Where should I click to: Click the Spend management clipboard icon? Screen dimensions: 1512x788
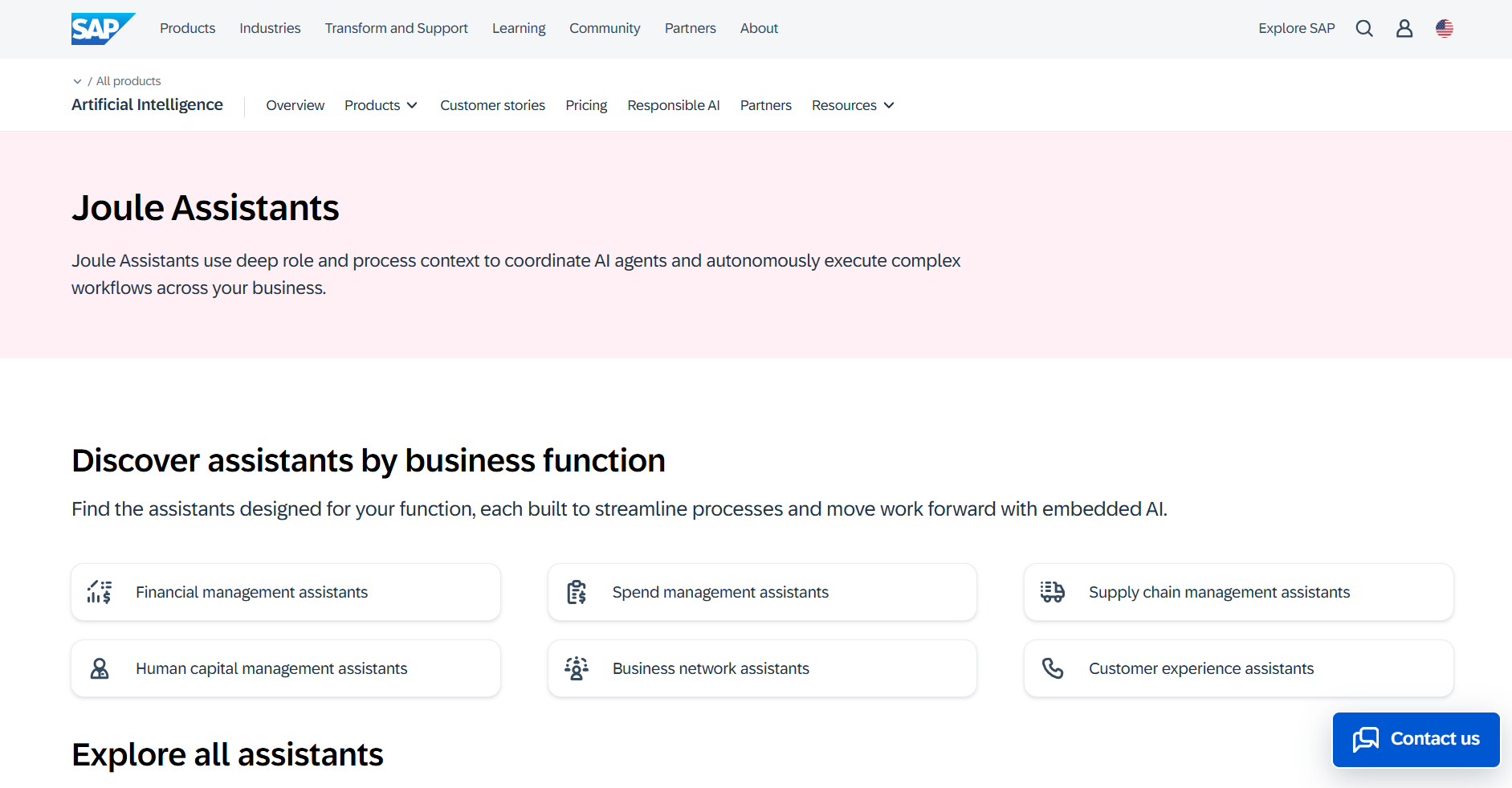coord(577,592)
